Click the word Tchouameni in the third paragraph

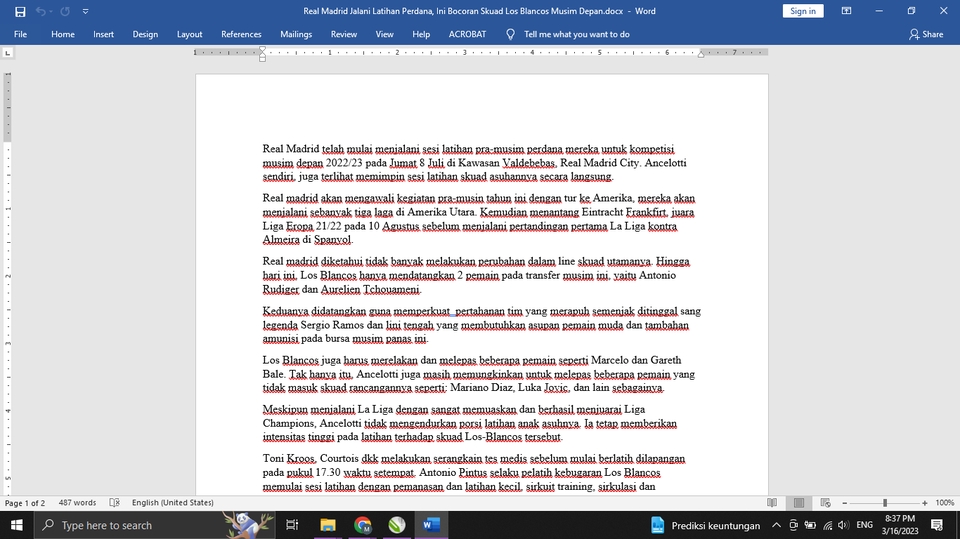pyautogui.click(x=392, y=289)
